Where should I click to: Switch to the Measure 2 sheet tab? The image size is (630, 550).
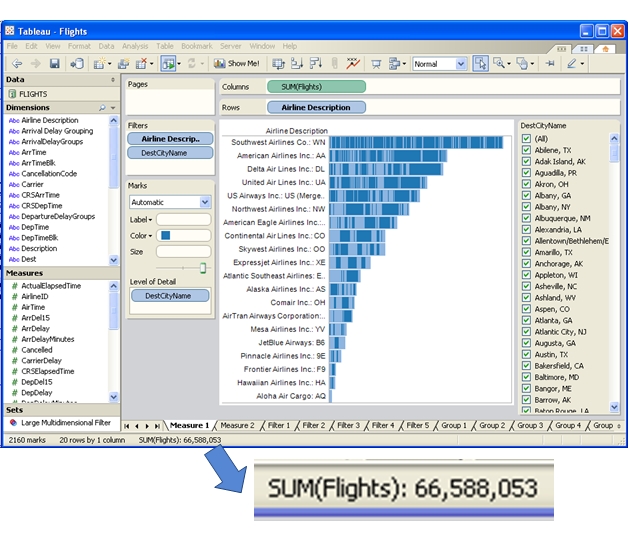[x=237, y=425]
